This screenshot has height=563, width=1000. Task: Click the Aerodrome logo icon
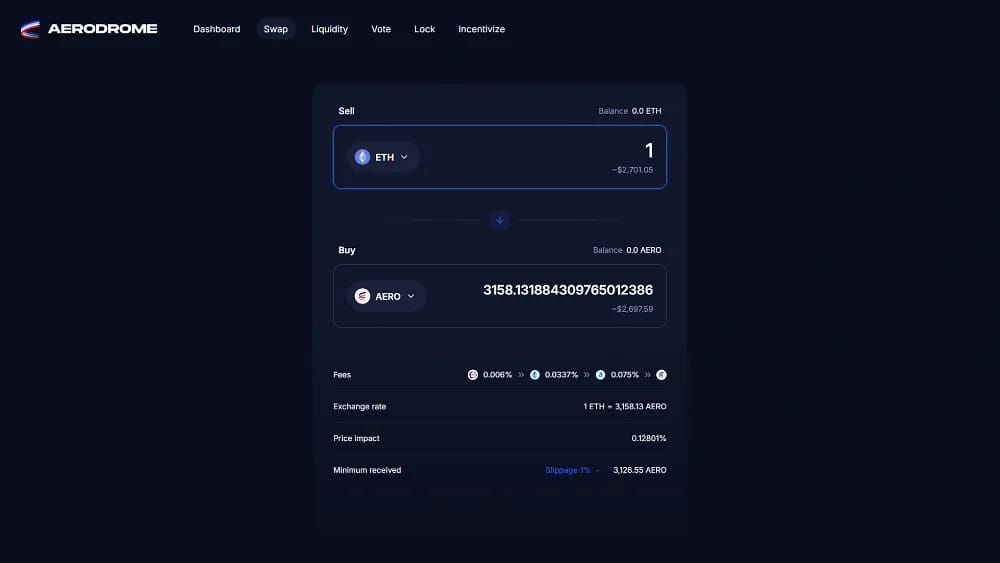[x=30, y=29]
